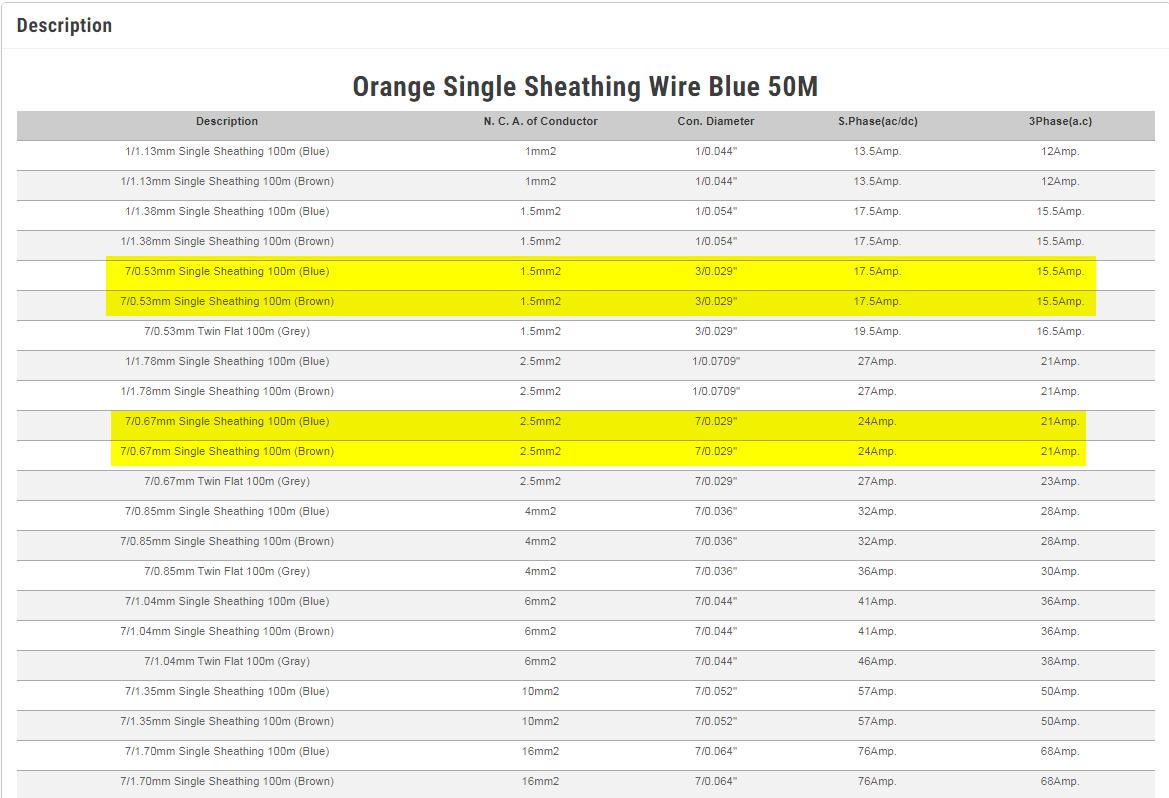Click 46Amp. in the 7/1.04mm Twin Flat row
1169x798 pixels.
coord(877,661)
